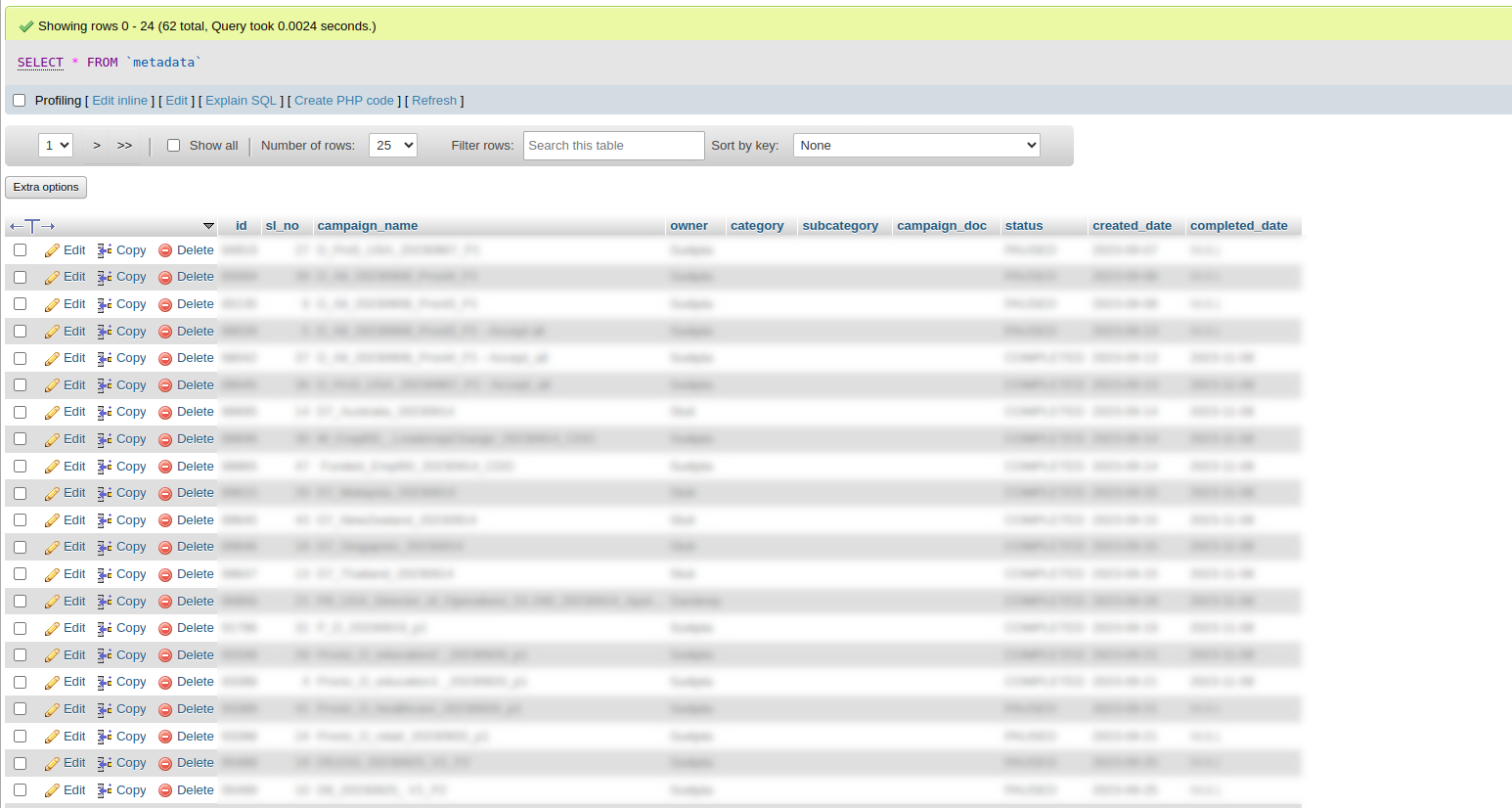
Task: Click the pencil Edit icon in the last row
Action: pos(53,790)
